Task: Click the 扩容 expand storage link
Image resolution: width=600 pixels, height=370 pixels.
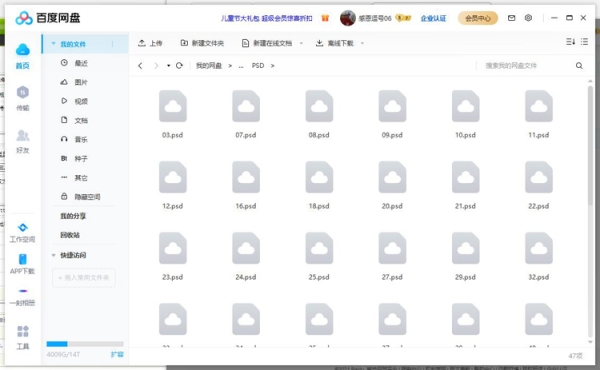Action: 117,354
